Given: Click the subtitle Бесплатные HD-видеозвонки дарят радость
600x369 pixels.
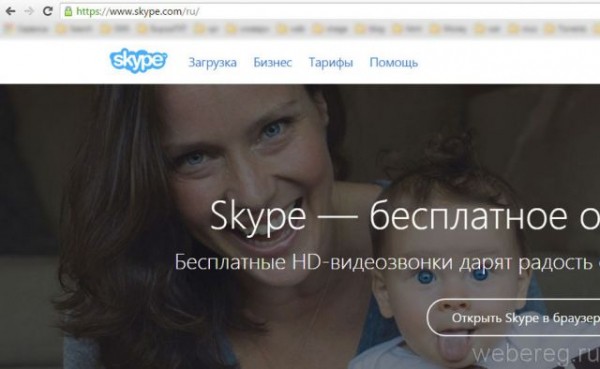Looking at the screenshot, I should tap(383, 263).
